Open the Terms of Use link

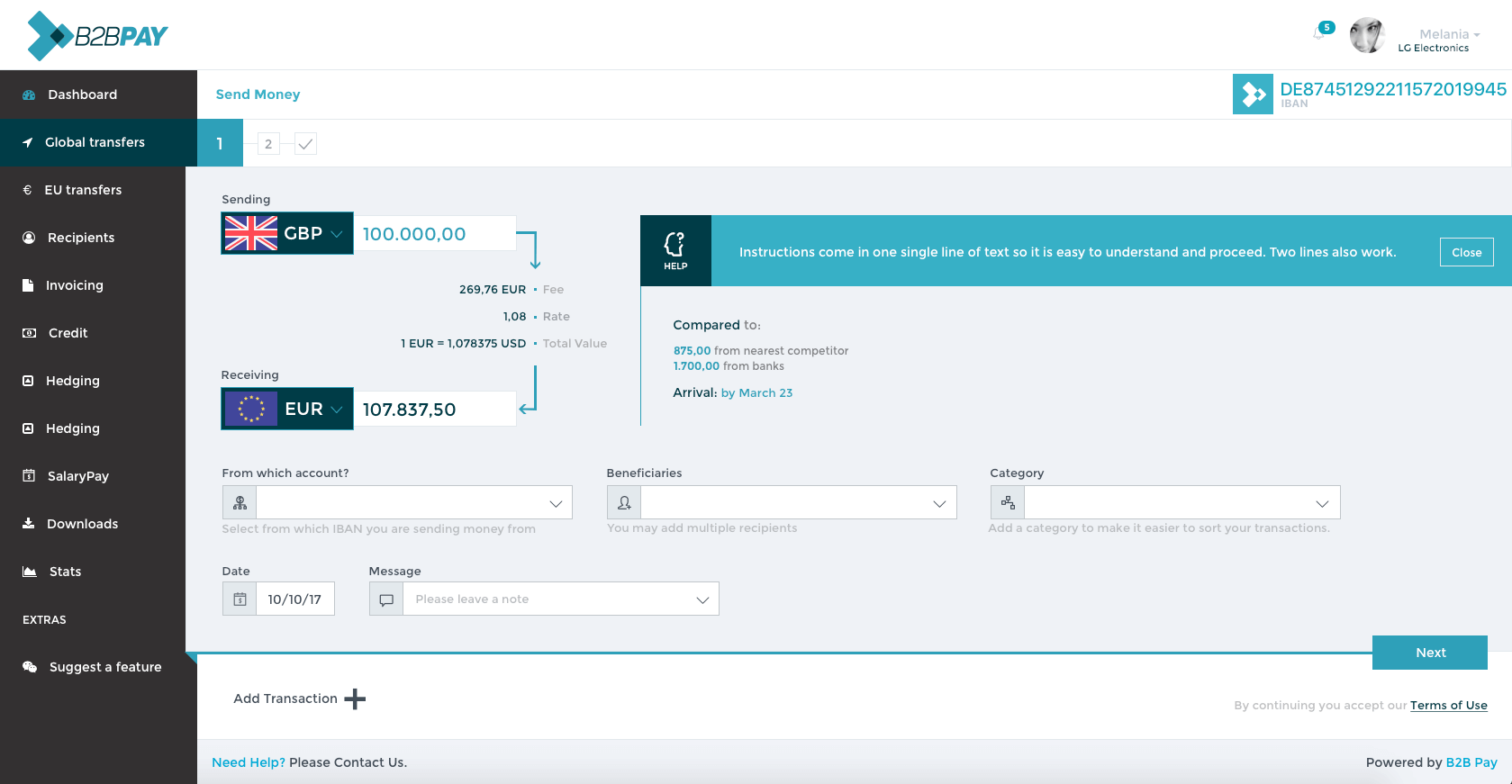point(1448,706)
